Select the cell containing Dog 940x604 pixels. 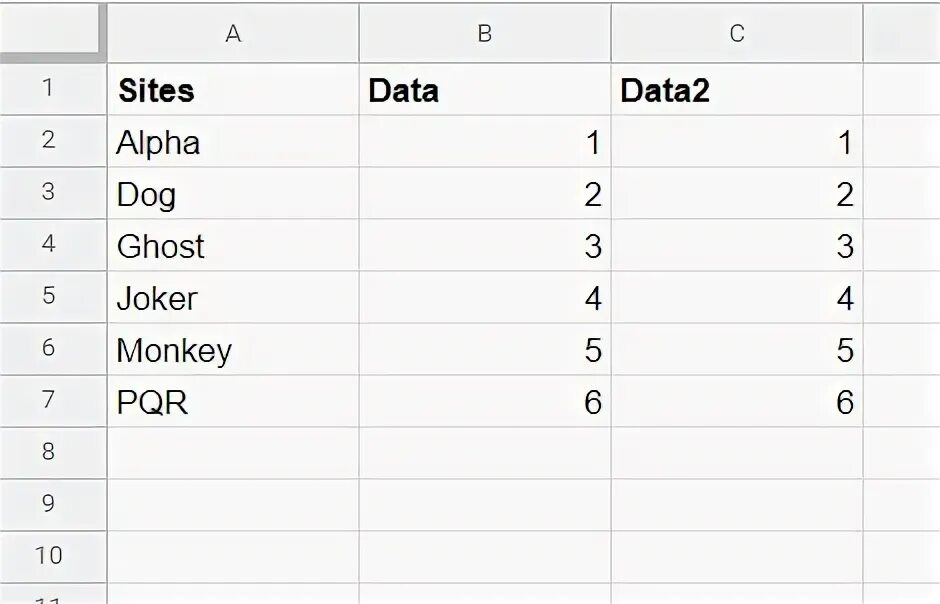point(233,194)
